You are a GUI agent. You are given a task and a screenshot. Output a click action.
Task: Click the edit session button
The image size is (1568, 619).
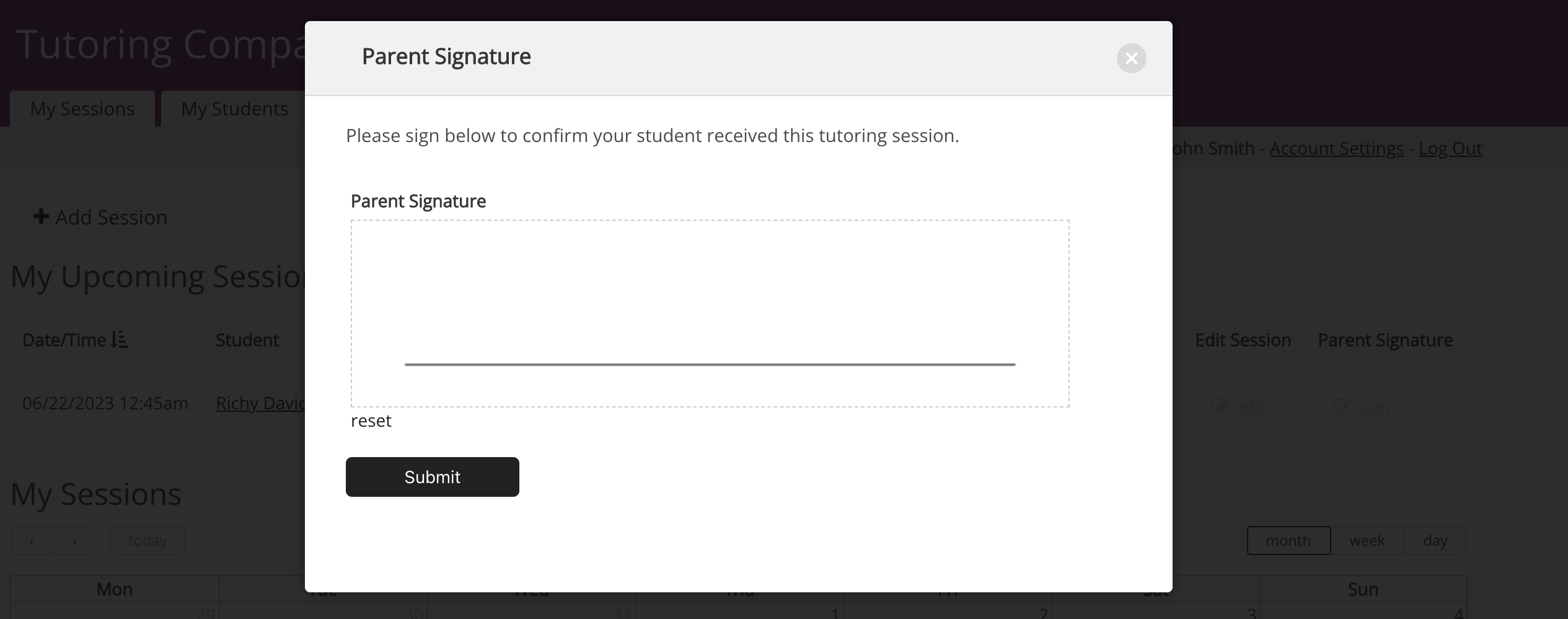click(x=1238, y=407)
